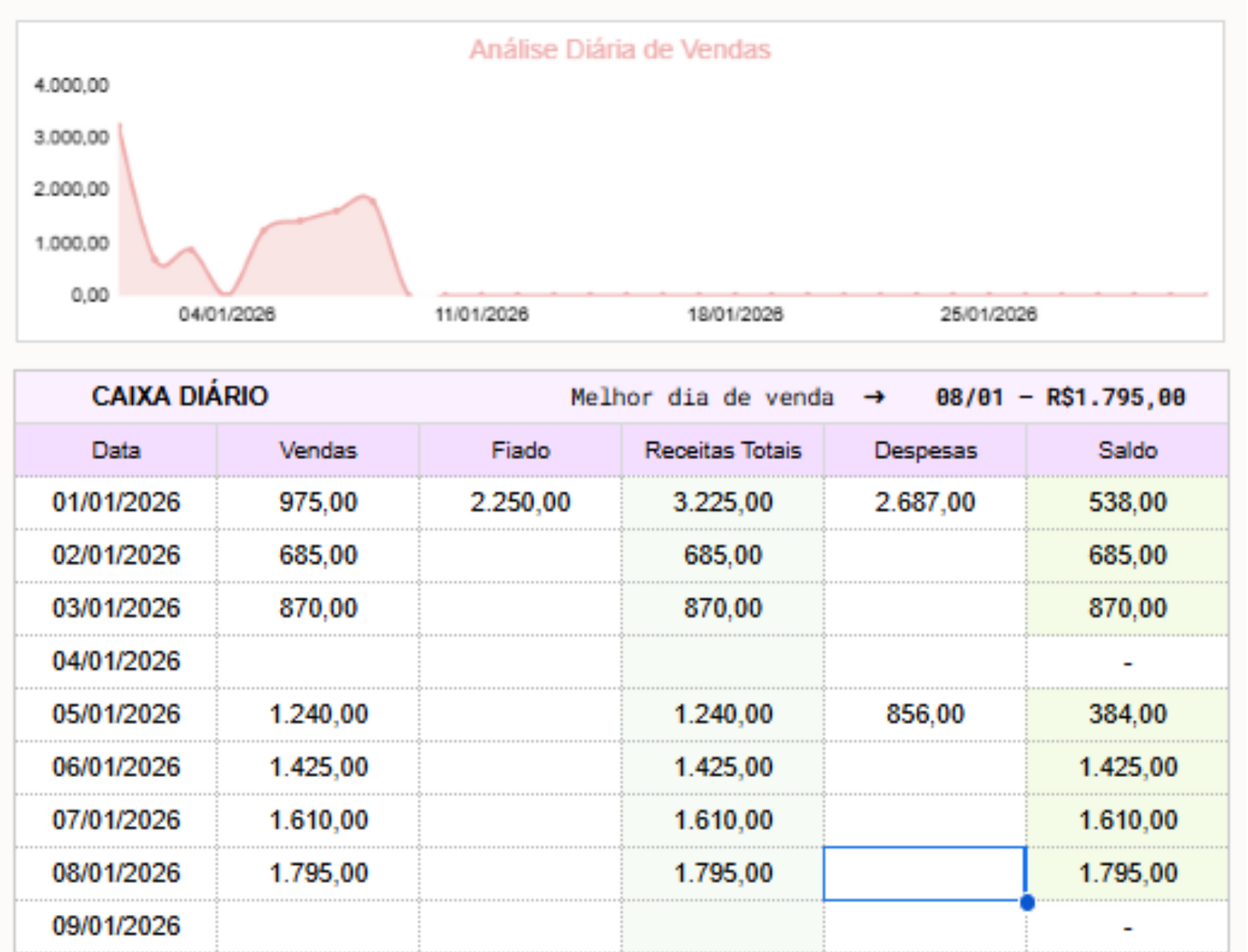Image resolution: width=1248 pixels, height=952 pixels.
Task: Click the Despesas cell showing 2.687,00
Action: pos(925,503)
